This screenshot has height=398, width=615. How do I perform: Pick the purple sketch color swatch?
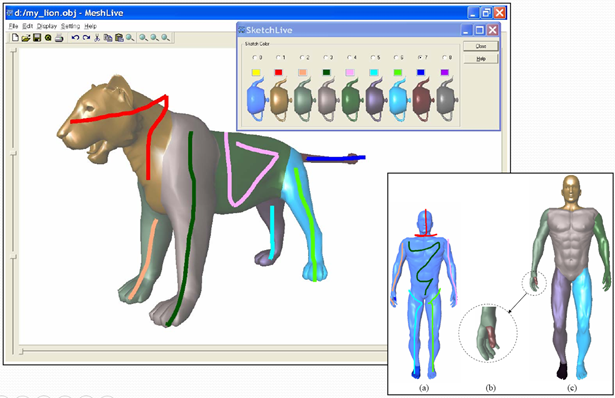click(x=444, y=72)
